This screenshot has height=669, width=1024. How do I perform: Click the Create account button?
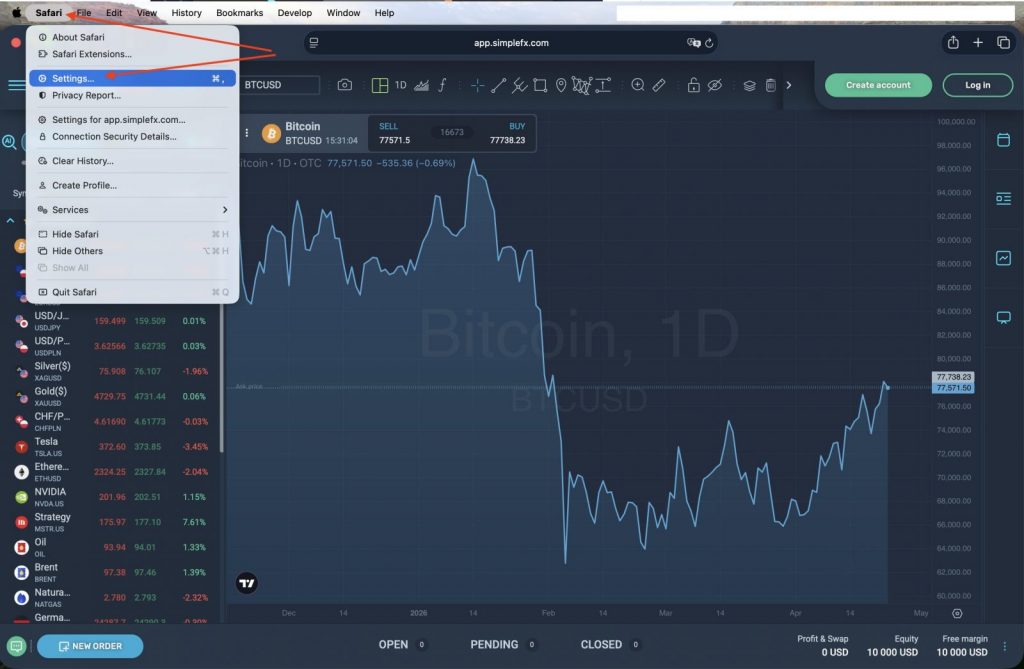click(878, 85)
